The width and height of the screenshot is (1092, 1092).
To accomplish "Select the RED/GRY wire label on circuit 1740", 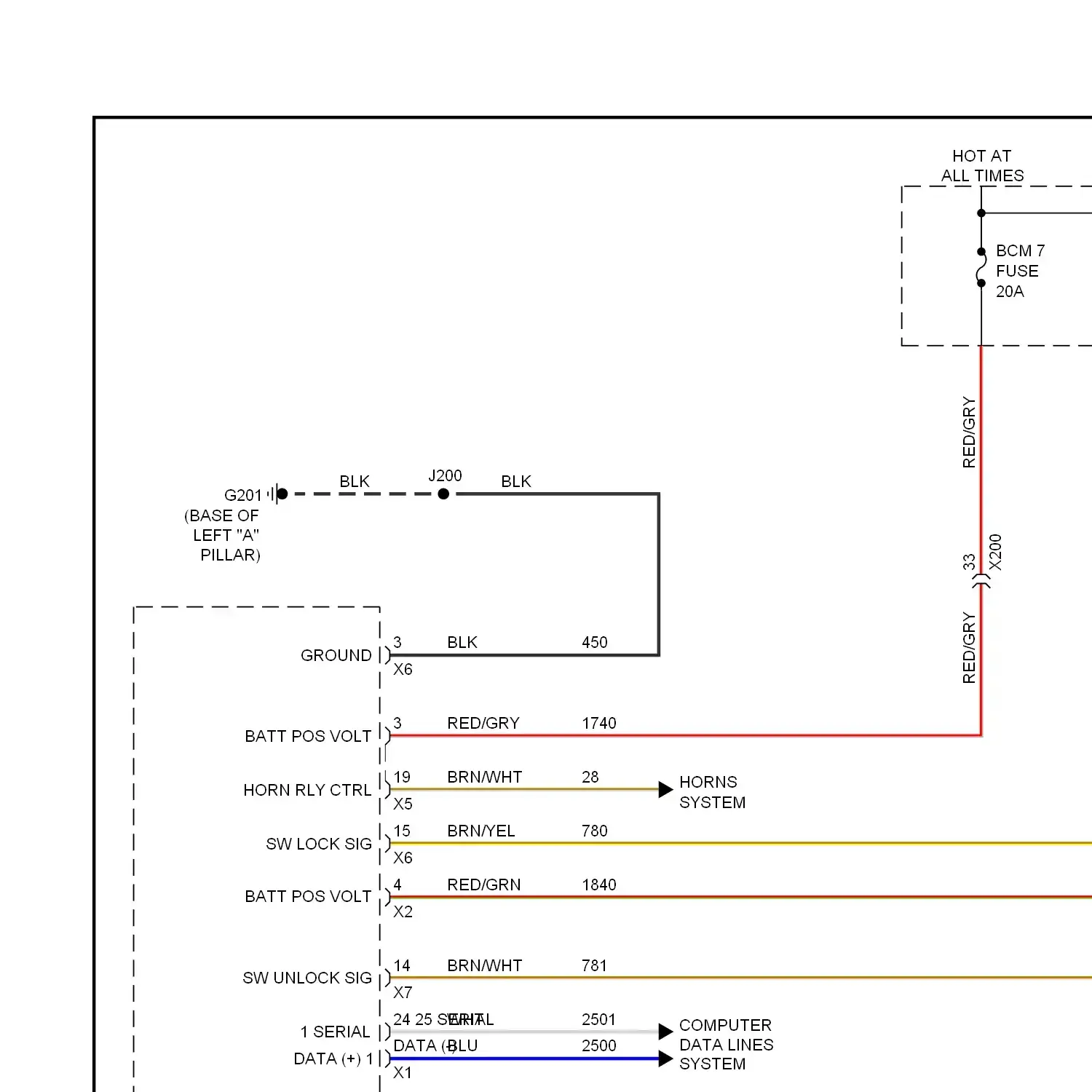I will [x=483, y=723].
